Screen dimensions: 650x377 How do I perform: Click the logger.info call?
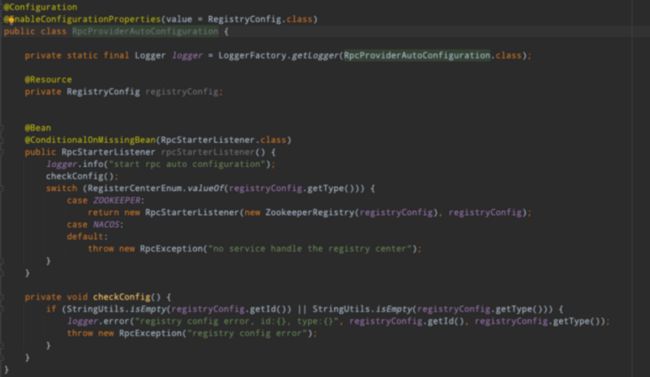pos(75,164)
